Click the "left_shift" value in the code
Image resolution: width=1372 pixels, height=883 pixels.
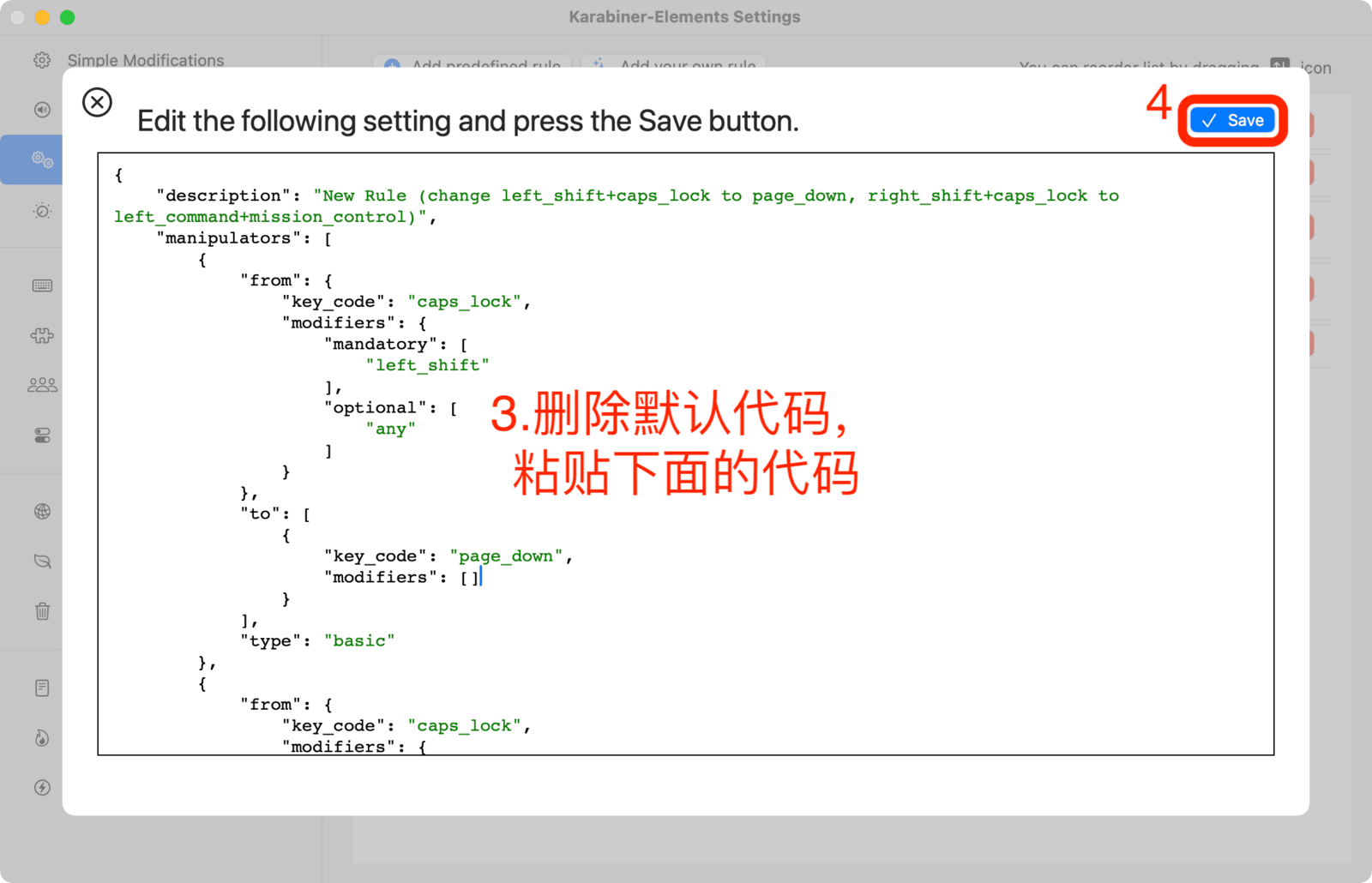(428, 365)
